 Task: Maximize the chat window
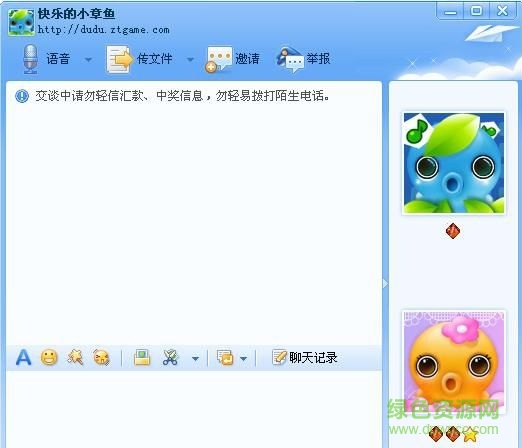pyautogui.click(x=476, y=11)
